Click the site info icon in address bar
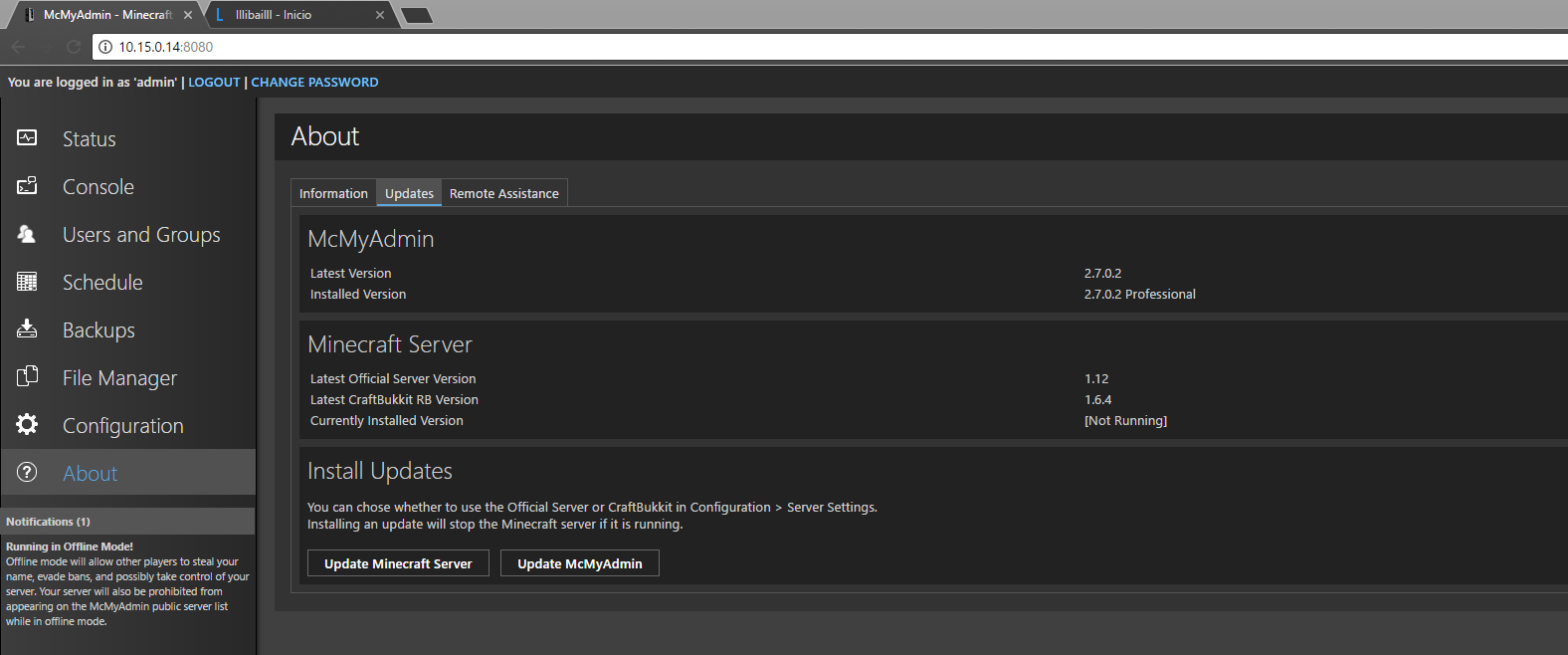This screenshot has height=655, width=1568. 105,47
